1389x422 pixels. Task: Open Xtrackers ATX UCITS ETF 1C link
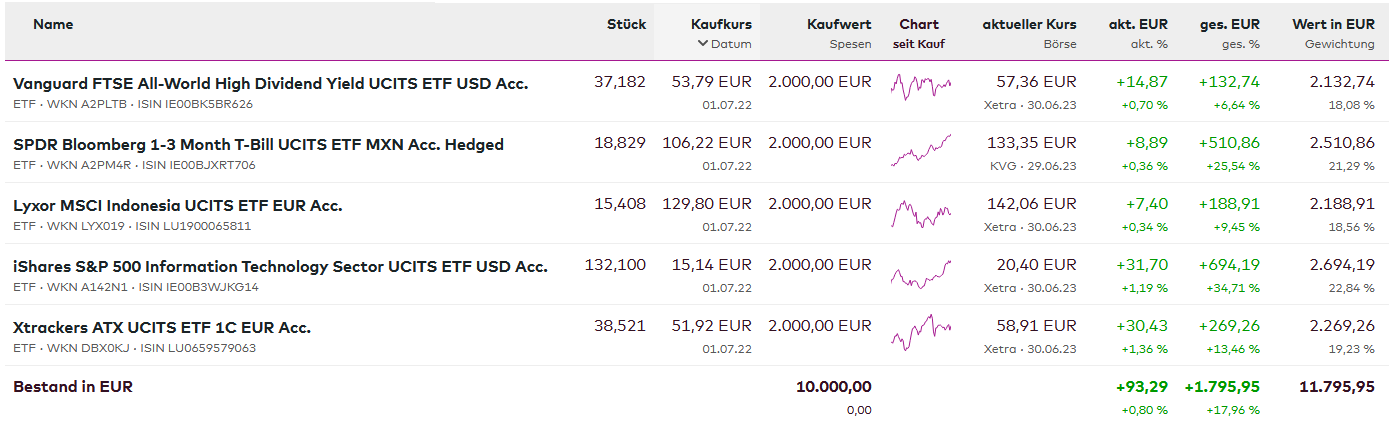tap(162, 328)
